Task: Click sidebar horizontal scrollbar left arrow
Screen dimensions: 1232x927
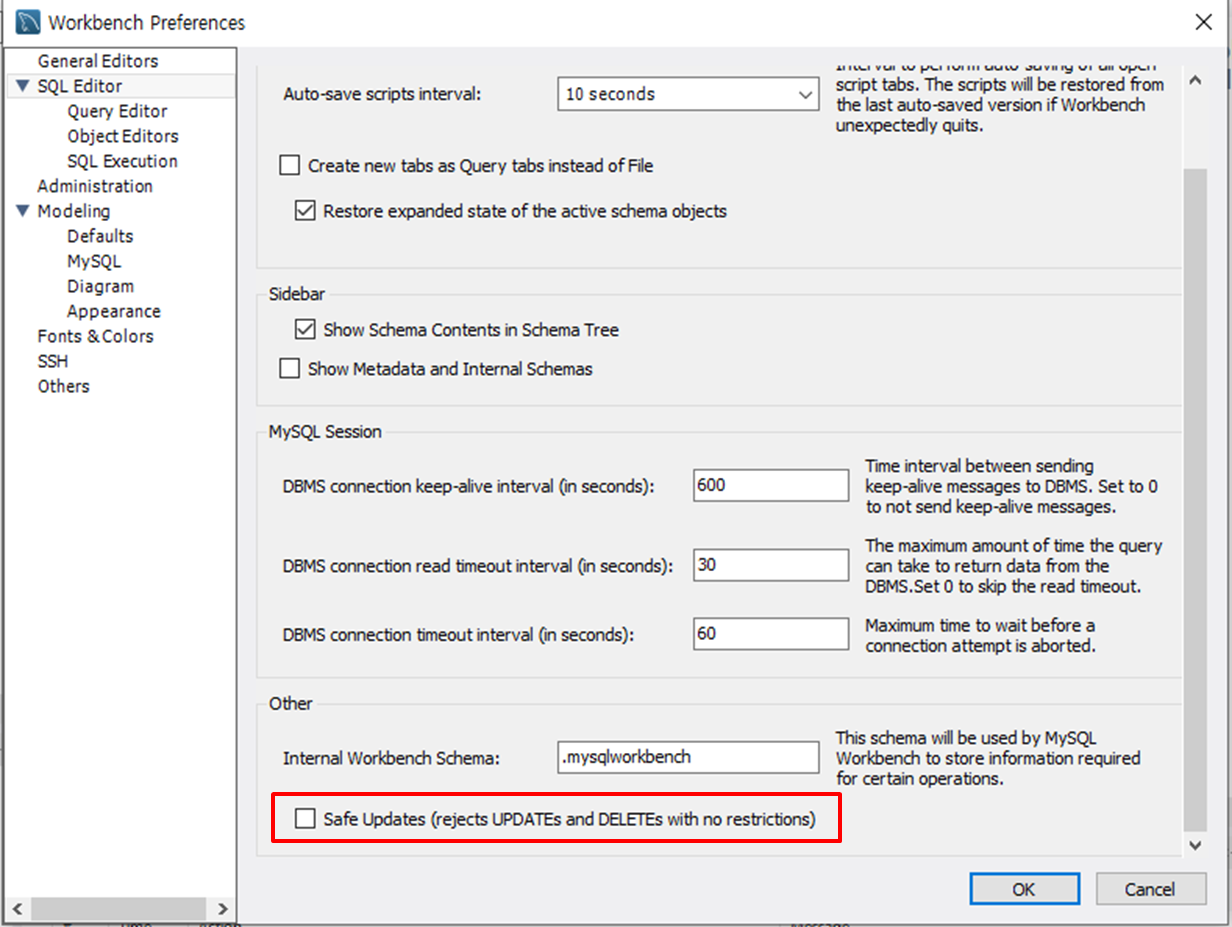Action: click(x=17, y=909)
